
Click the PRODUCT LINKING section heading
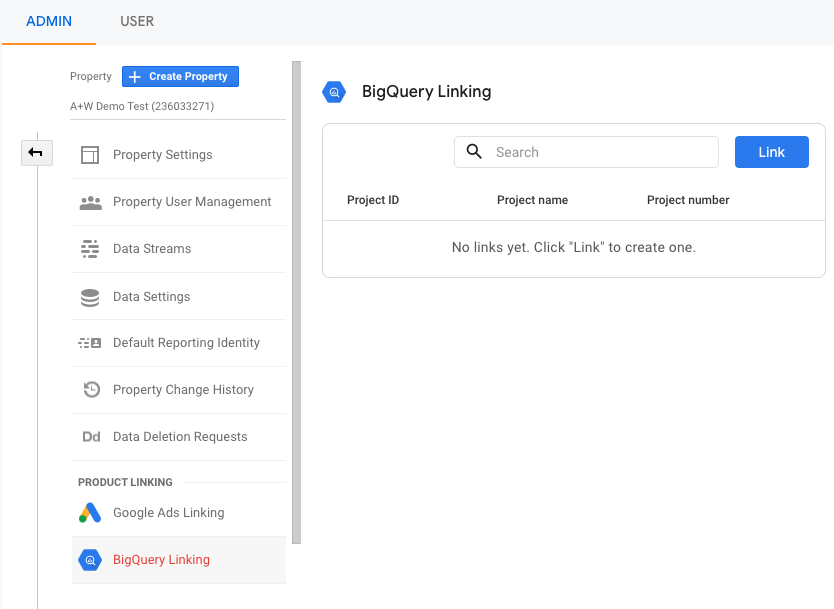[126, 482]
